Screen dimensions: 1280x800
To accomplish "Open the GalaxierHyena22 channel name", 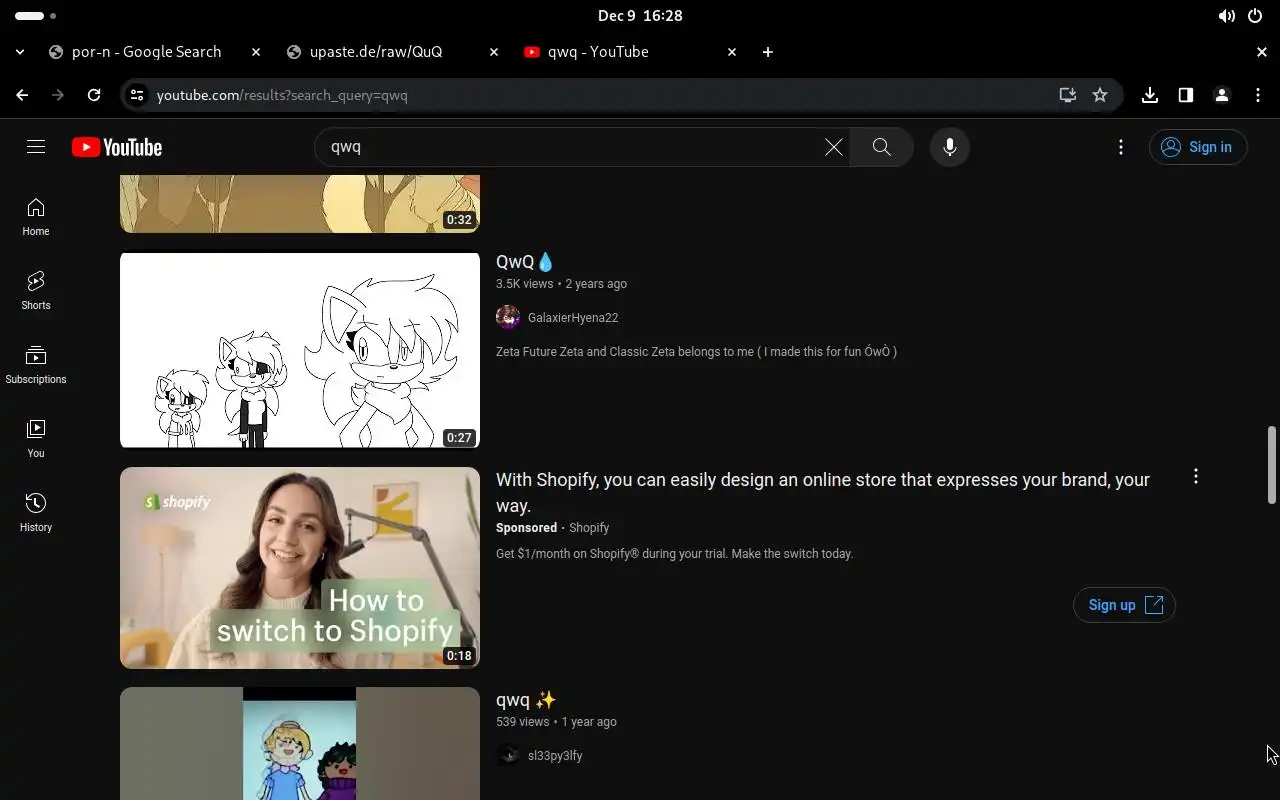I will click(x=573, y=318).
